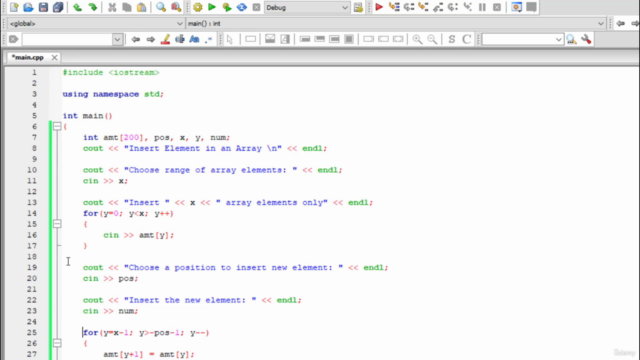This screenshot has height=360, width=640.
Task: Click the clear search tag icon beside the search field
Action: click(x=13, y=39)
